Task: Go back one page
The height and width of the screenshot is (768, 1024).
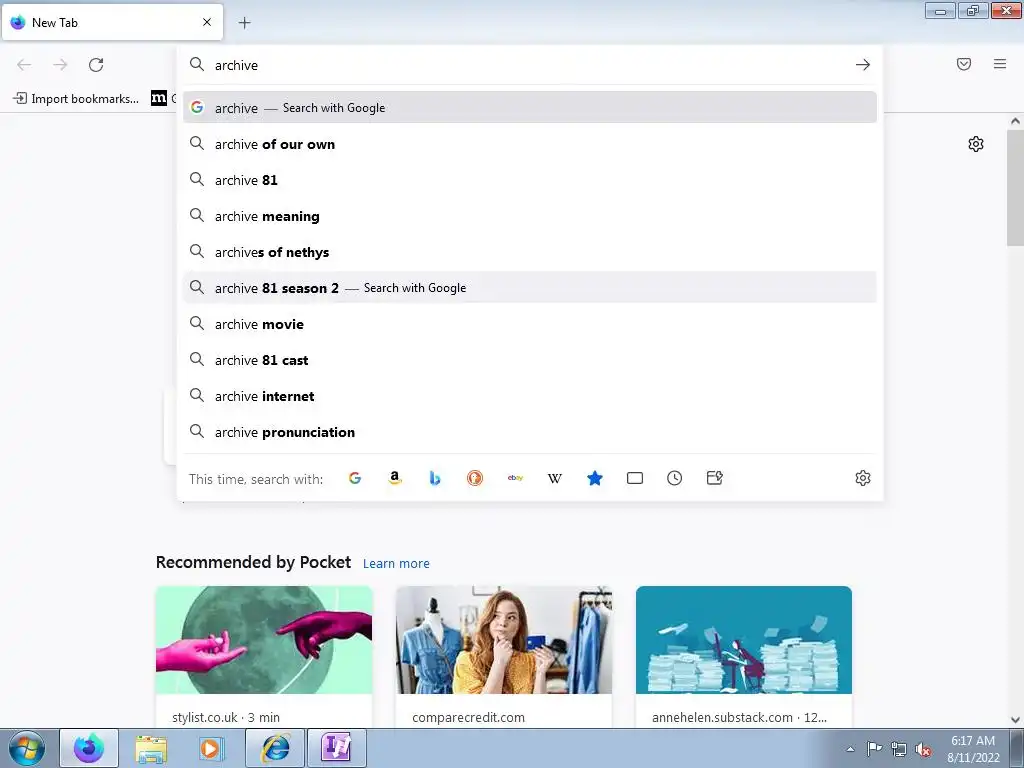Action: pyautogui.click(x=24, y=65)
